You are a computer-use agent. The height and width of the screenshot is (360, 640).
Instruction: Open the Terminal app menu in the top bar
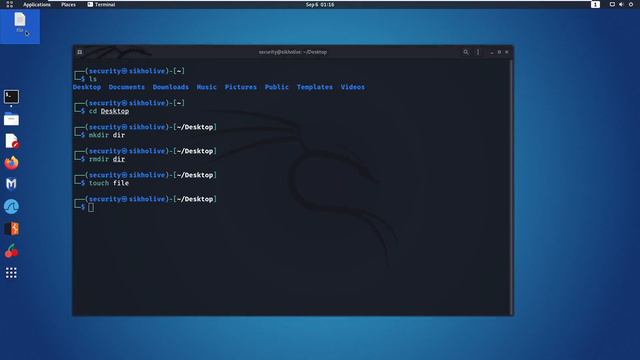coord(101,4)
